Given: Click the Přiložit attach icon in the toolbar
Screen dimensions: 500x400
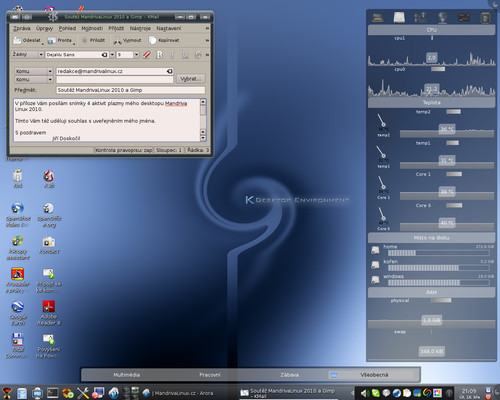Looking at the screenshot, I should [84, 41].
